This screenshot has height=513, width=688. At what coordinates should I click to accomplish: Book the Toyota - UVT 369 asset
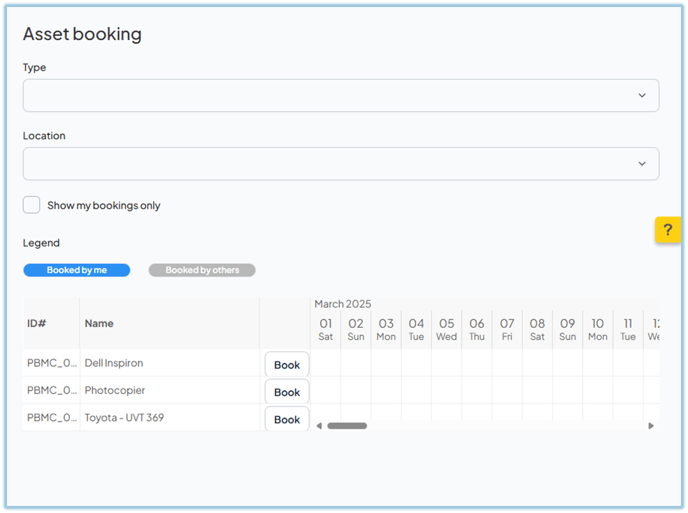coord(287,419)
